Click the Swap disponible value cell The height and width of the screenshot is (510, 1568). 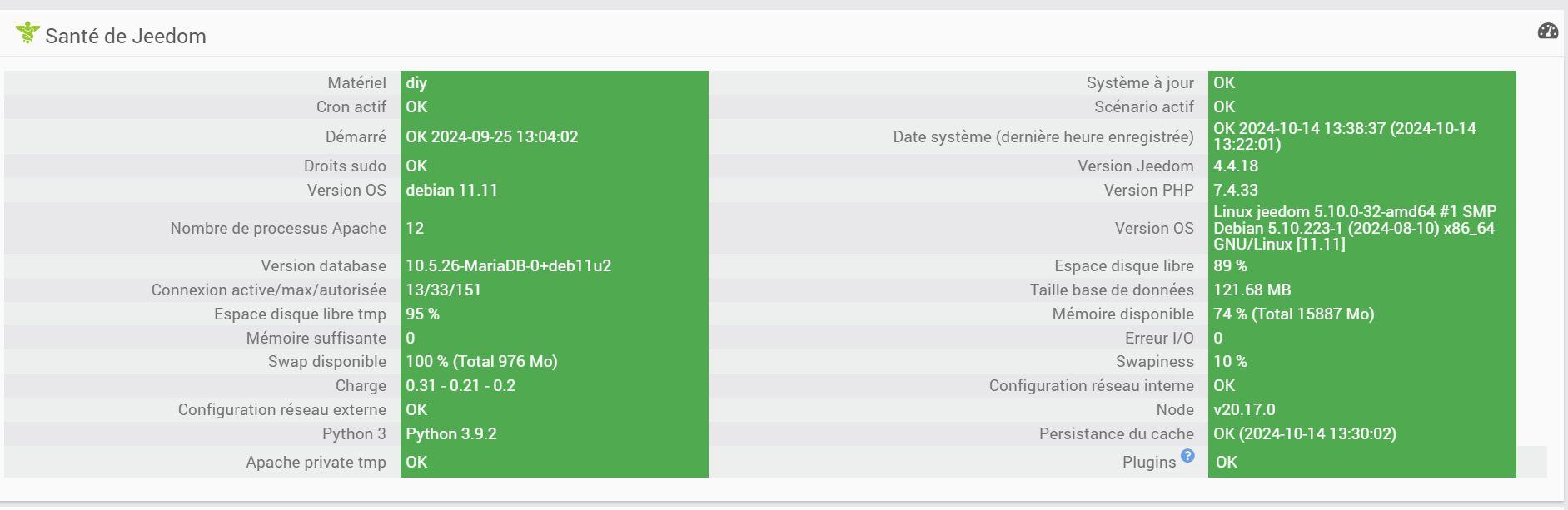(481, 361)
